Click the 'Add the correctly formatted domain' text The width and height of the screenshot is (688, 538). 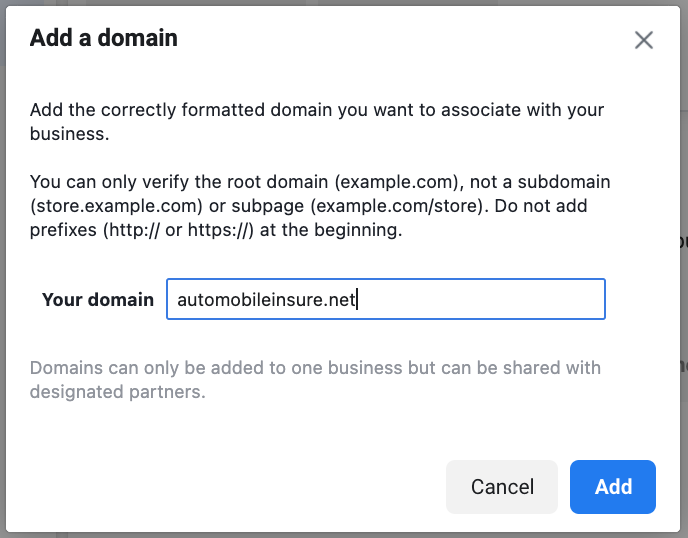317,122
